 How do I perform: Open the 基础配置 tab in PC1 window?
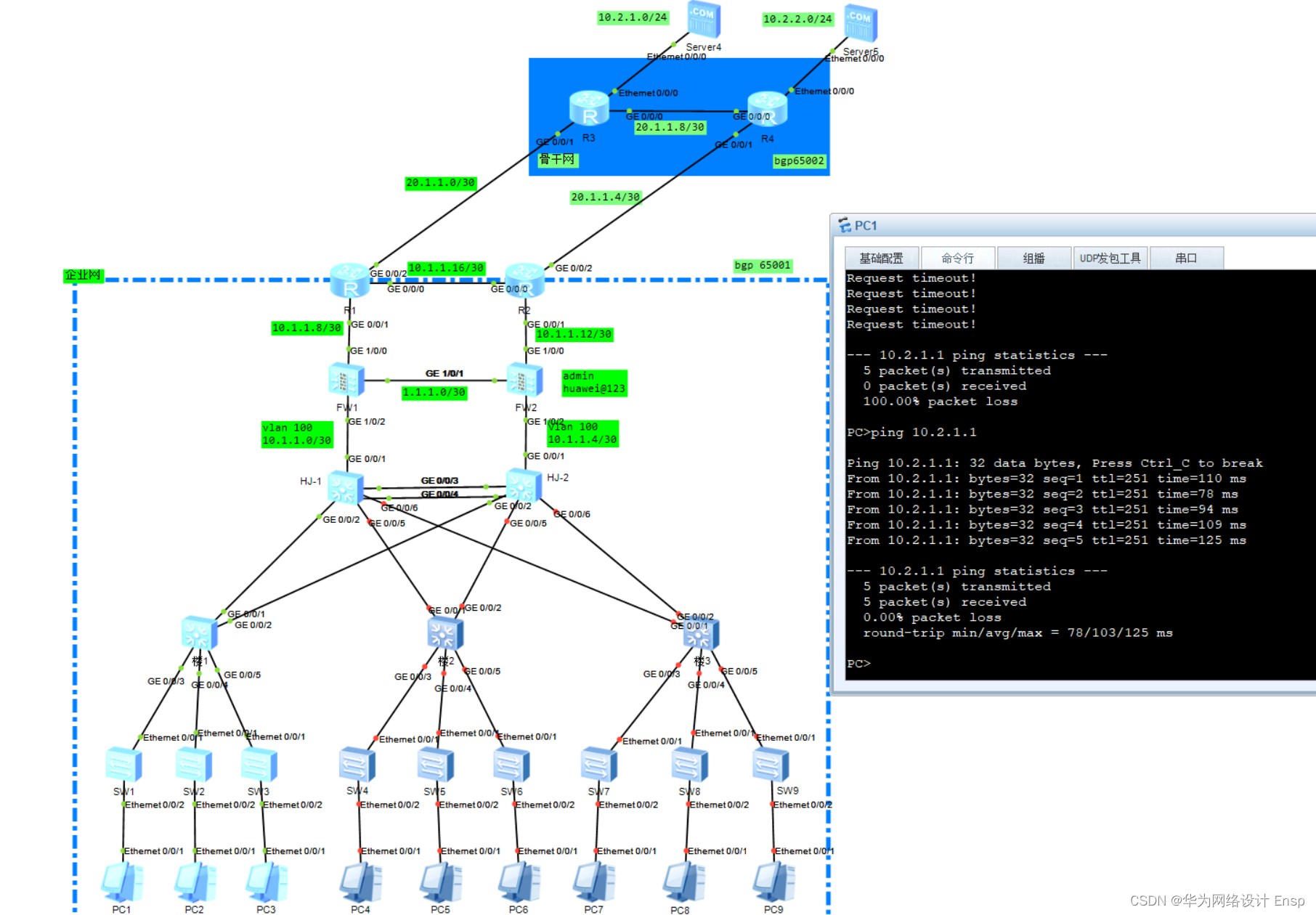(882, 258)
